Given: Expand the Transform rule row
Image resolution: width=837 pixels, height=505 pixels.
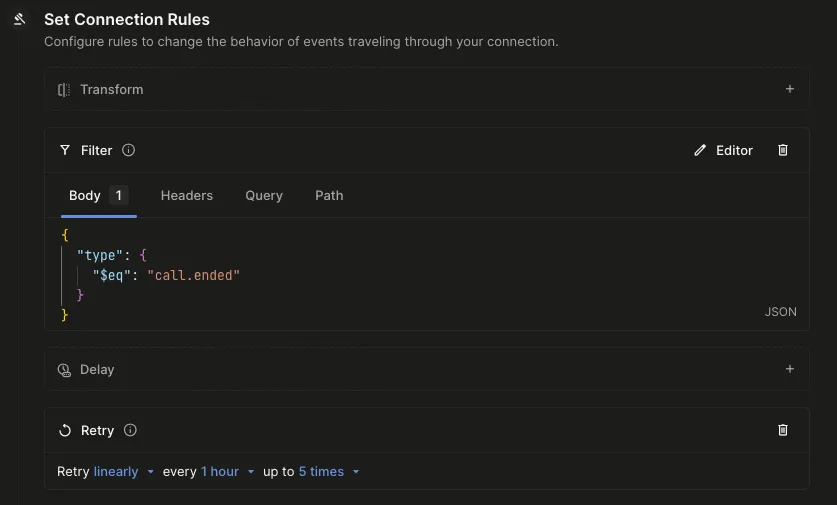Looking at the screenshot, I should 427,89.
